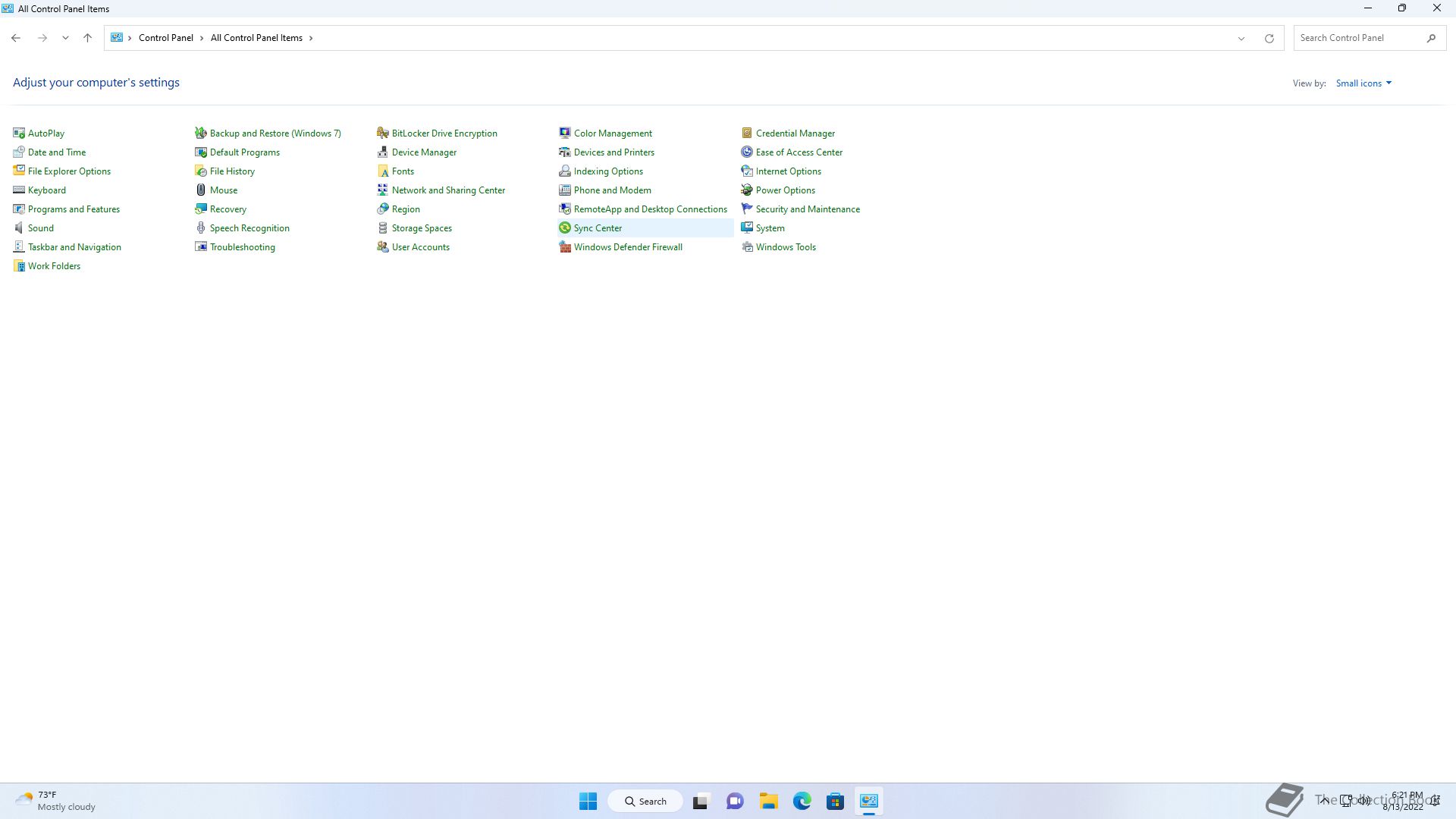Click the Date and Time clock icon
Viewport: 1456px width, 819px height.
pyautogui.click(x=19, y=152)
